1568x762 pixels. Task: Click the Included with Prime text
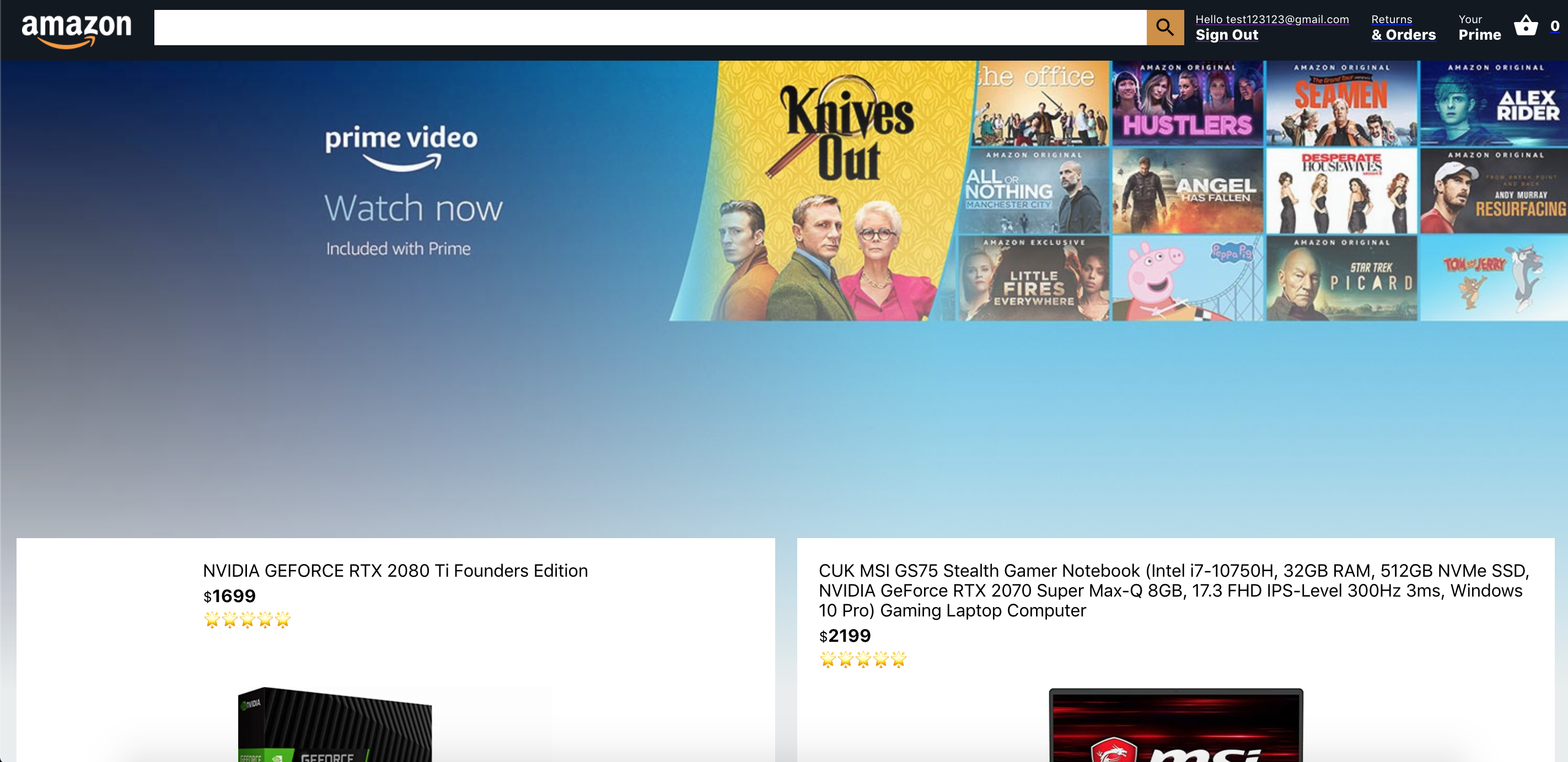(398, 248)
